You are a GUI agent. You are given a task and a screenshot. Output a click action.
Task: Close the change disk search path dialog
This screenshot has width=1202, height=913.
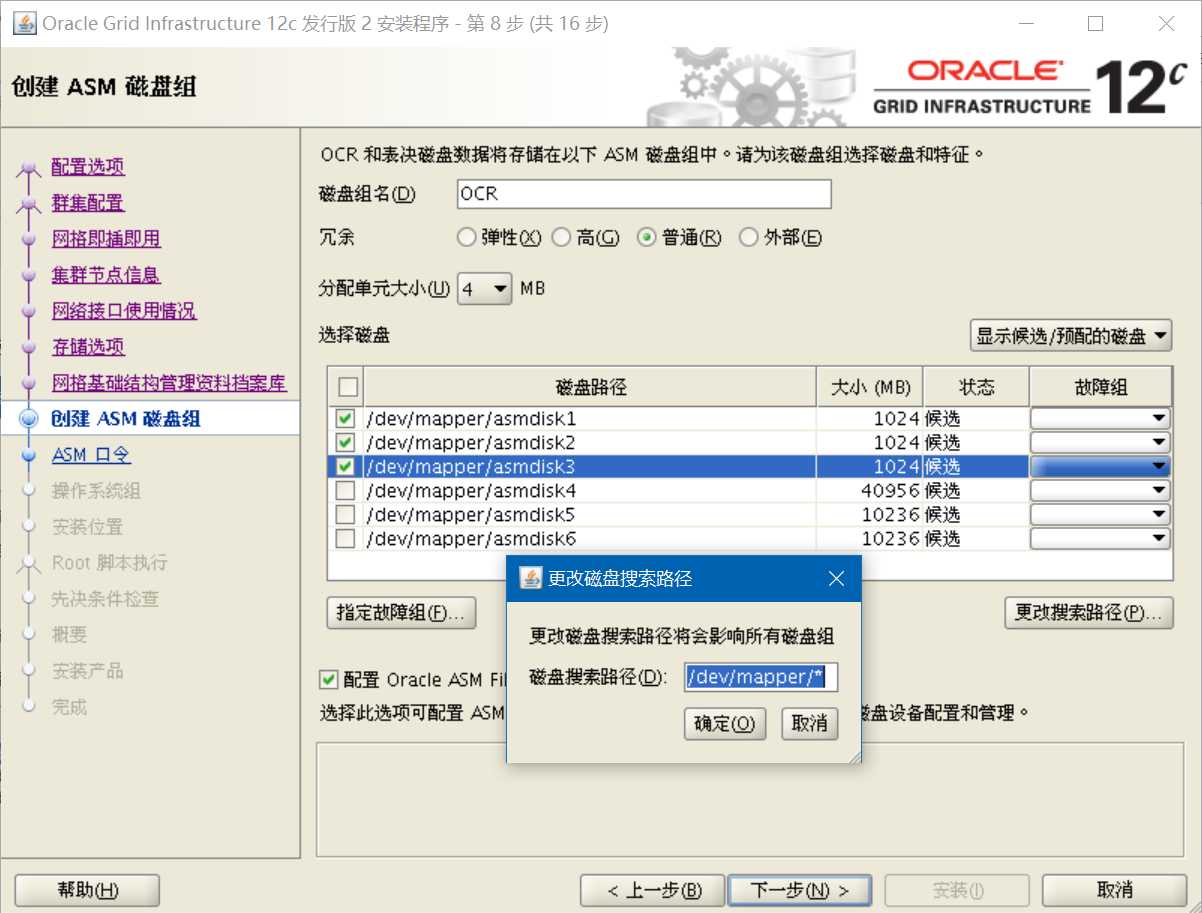tap(837, 579)
